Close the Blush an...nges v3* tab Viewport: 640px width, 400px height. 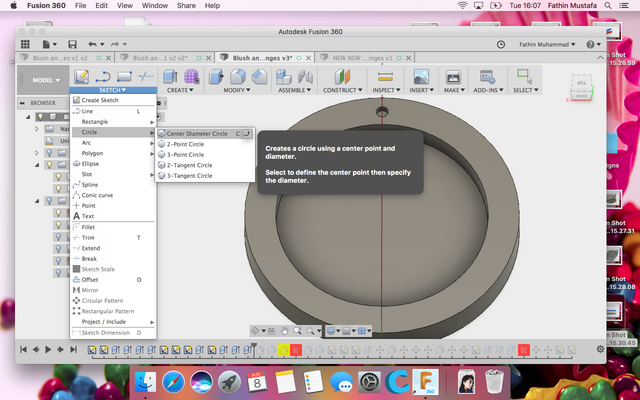point(309,58)
